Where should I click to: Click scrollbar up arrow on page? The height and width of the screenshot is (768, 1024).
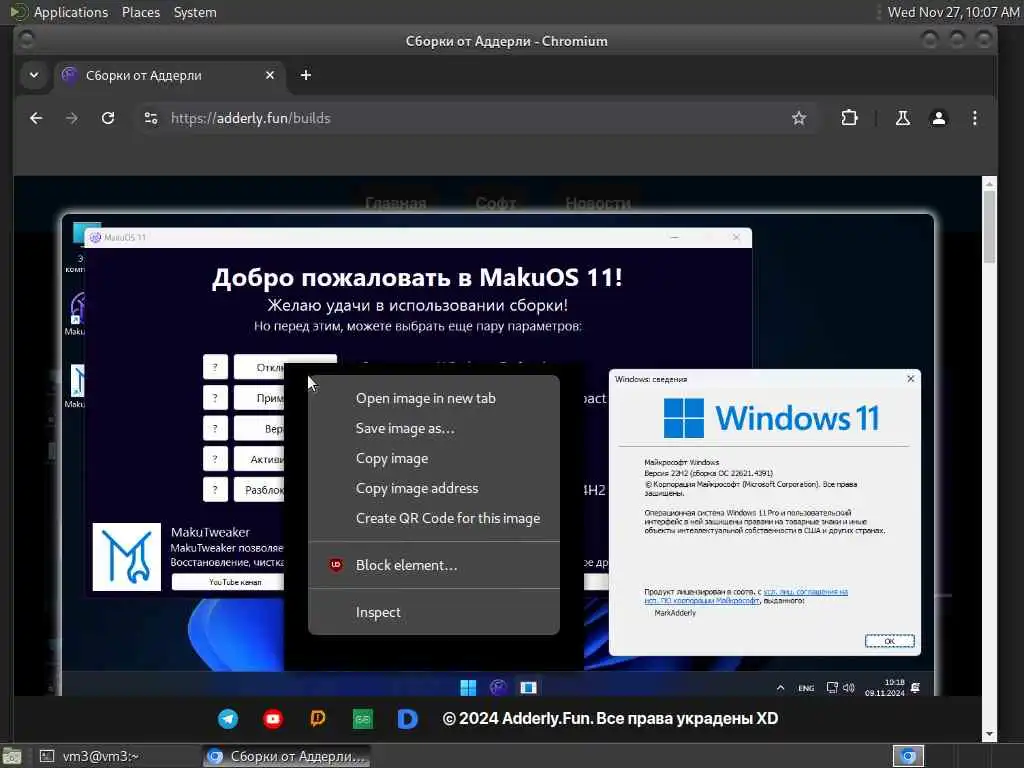[989, 184]
